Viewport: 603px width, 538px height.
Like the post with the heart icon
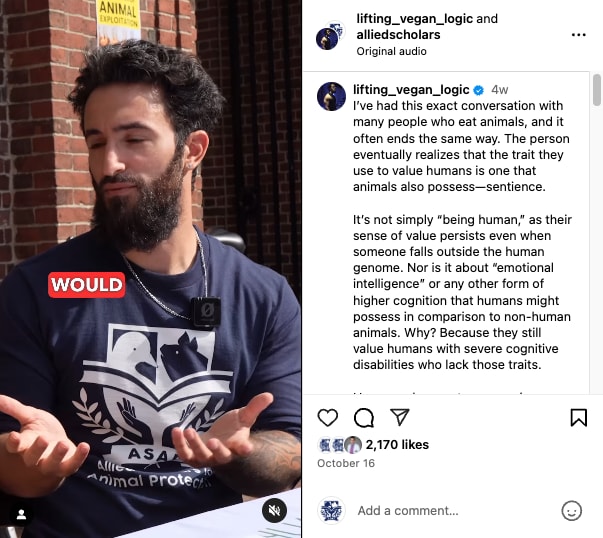(328, 417)
